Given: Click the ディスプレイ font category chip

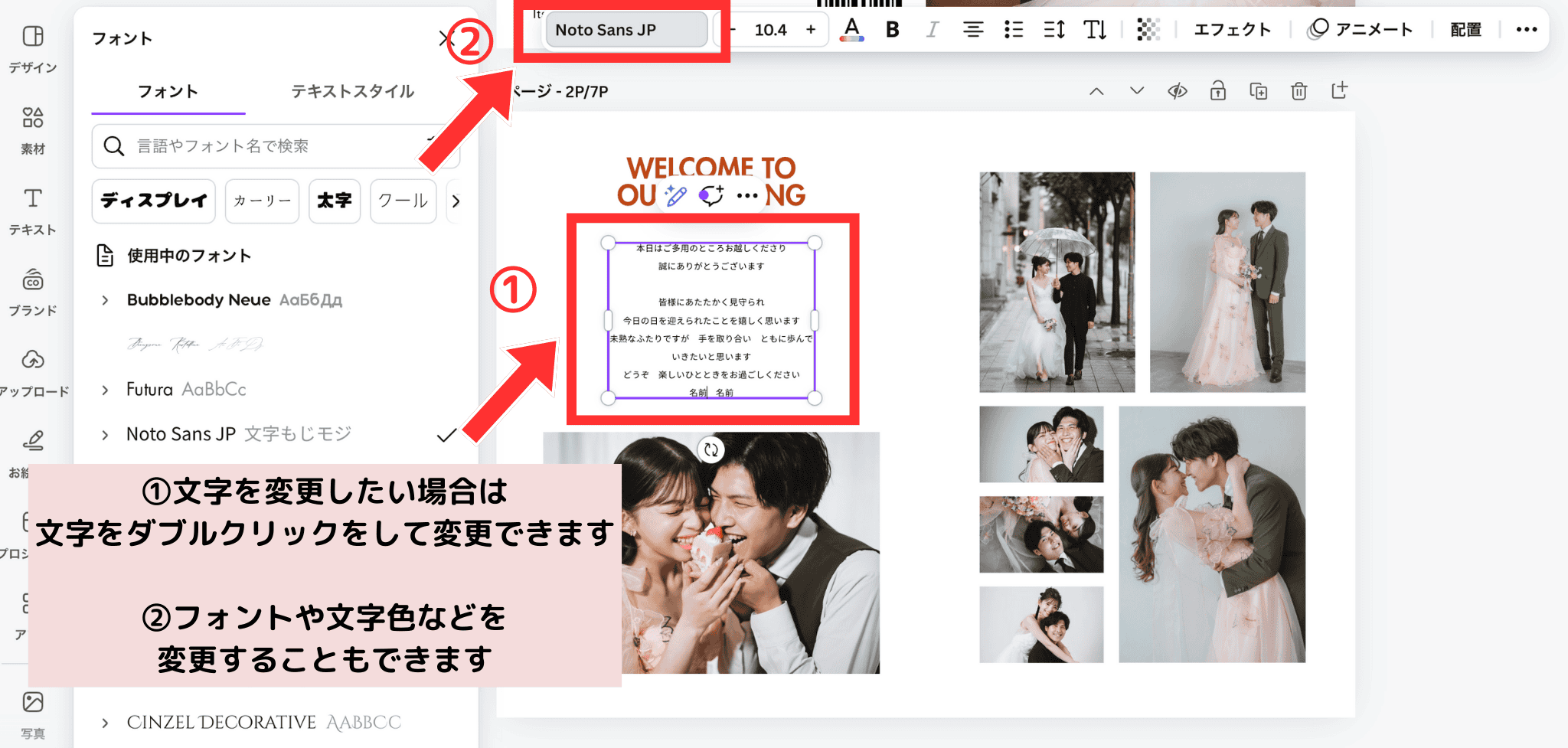Looking at the screenshot, I should [153, 201].
